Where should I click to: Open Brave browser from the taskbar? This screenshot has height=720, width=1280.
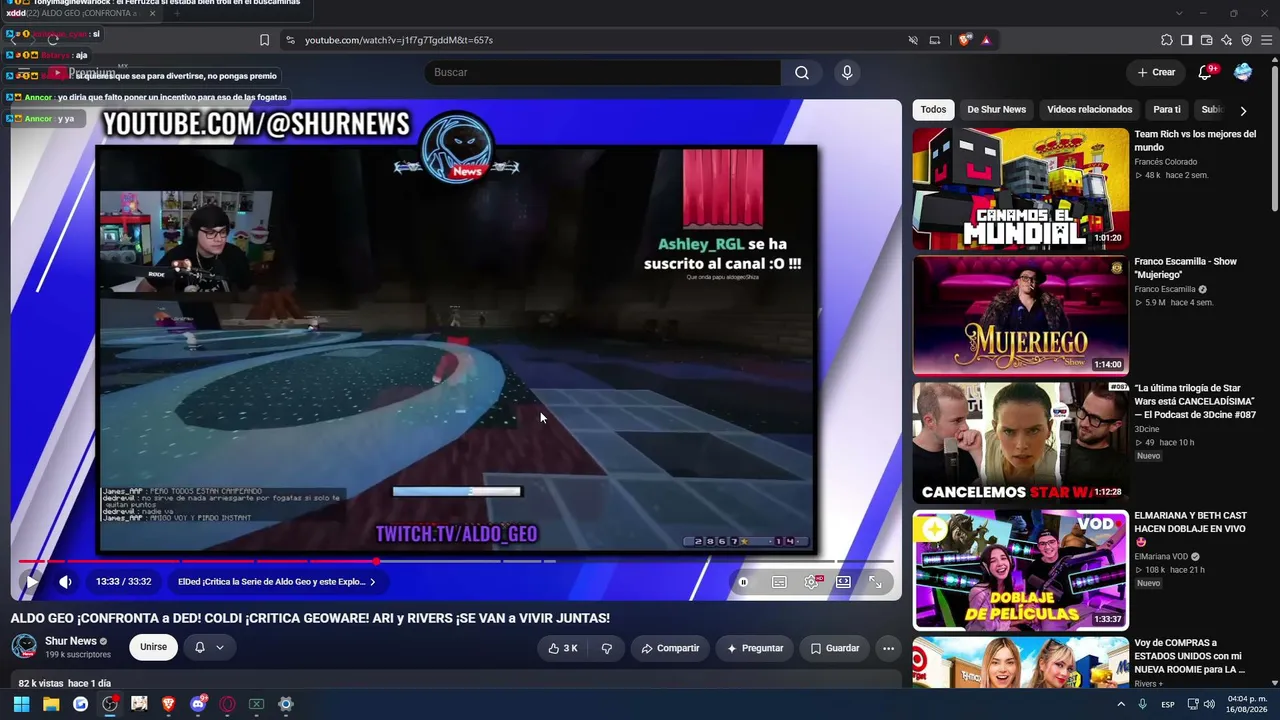click(168, 704)
